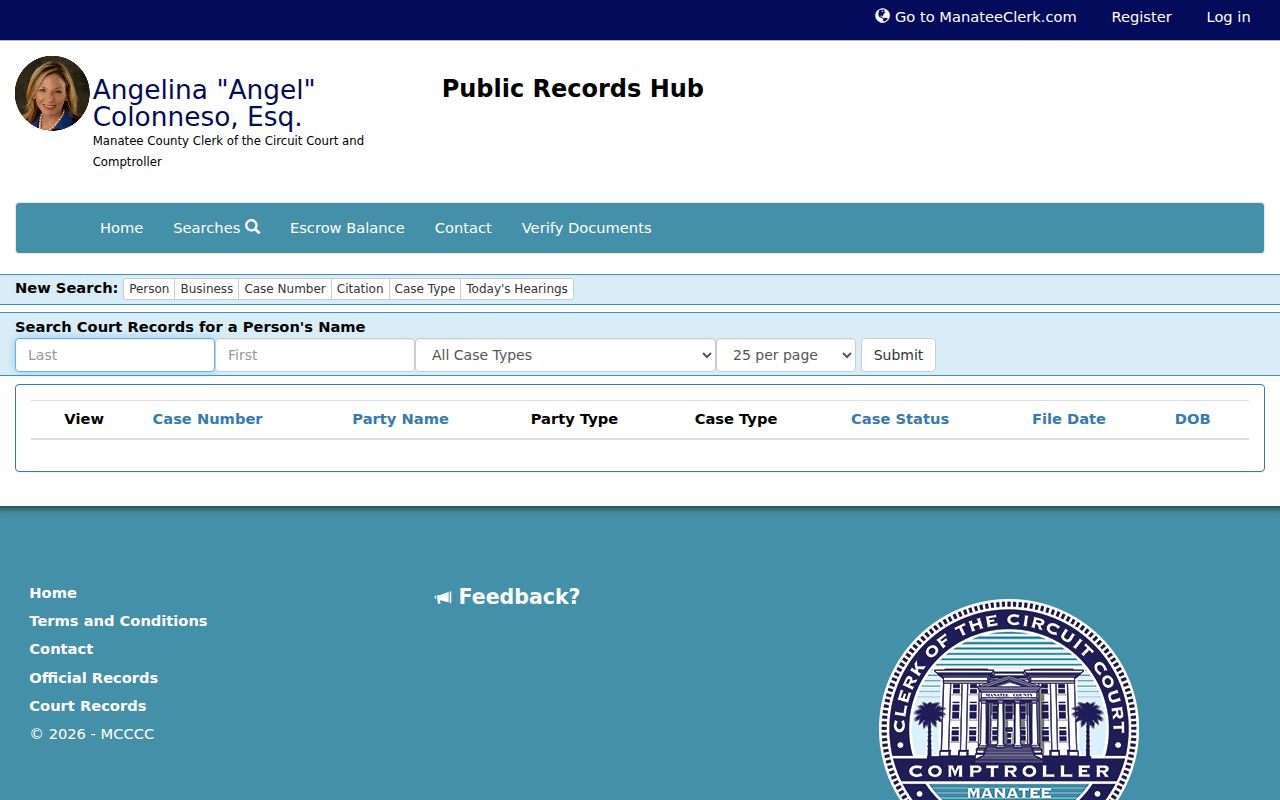Start a new Business search
Viewport: 1280px width, 800px height.
click(x=207, y=289)
